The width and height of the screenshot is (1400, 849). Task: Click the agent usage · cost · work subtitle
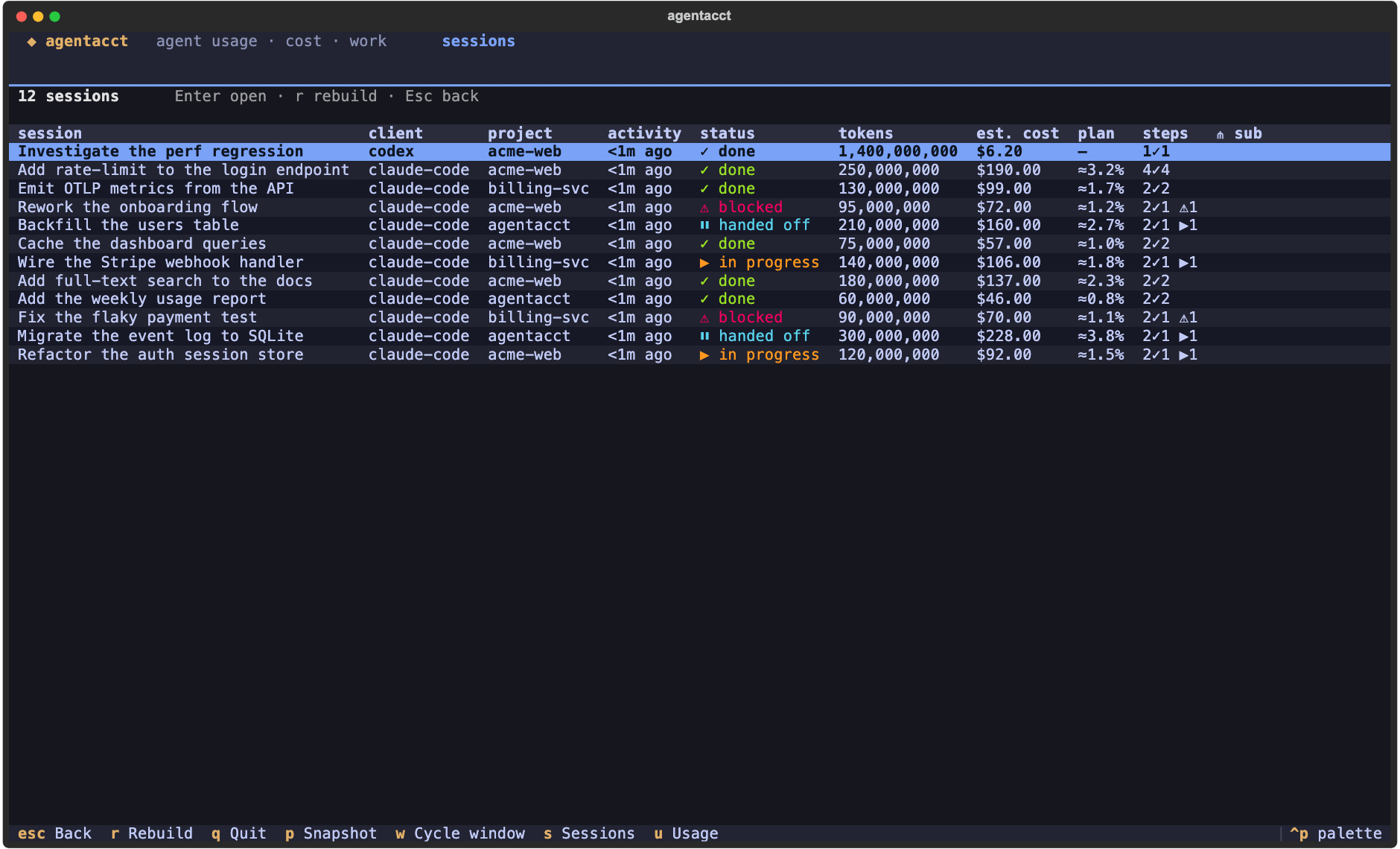271,42
